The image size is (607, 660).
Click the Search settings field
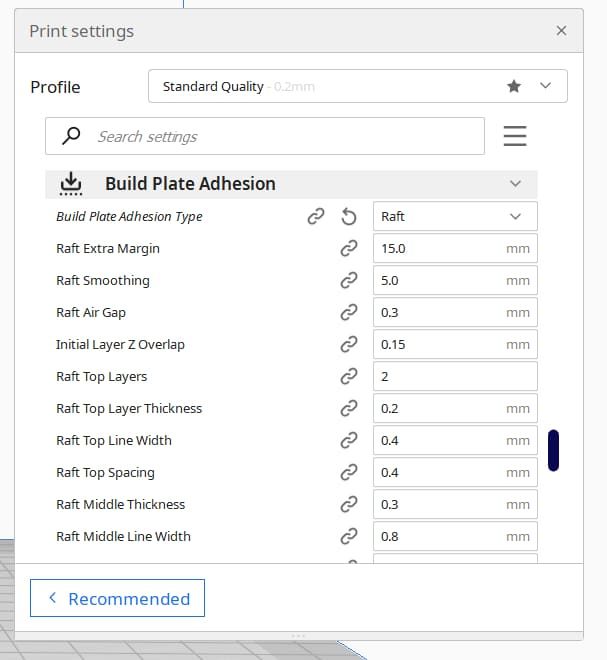(x=265, y=136)
